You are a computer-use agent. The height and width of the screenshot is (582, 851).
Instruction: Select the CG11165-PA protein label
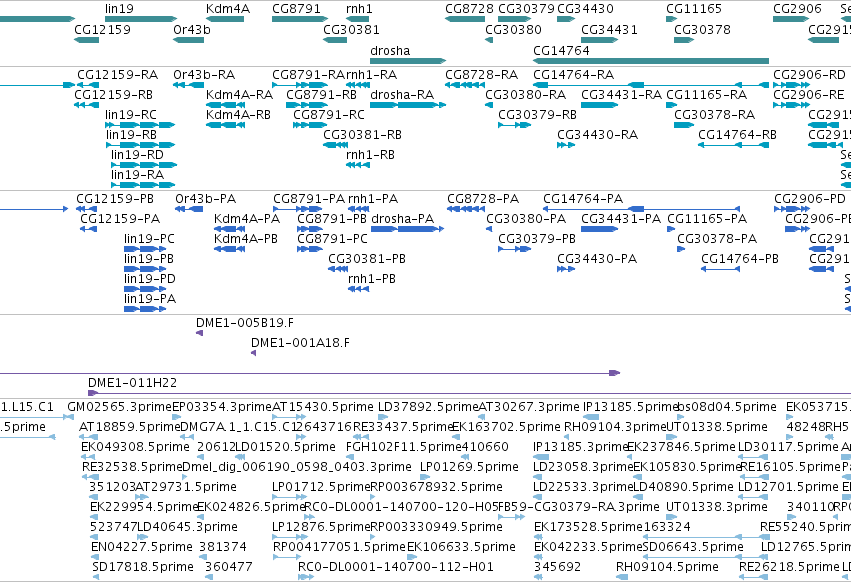pos(707,219)
